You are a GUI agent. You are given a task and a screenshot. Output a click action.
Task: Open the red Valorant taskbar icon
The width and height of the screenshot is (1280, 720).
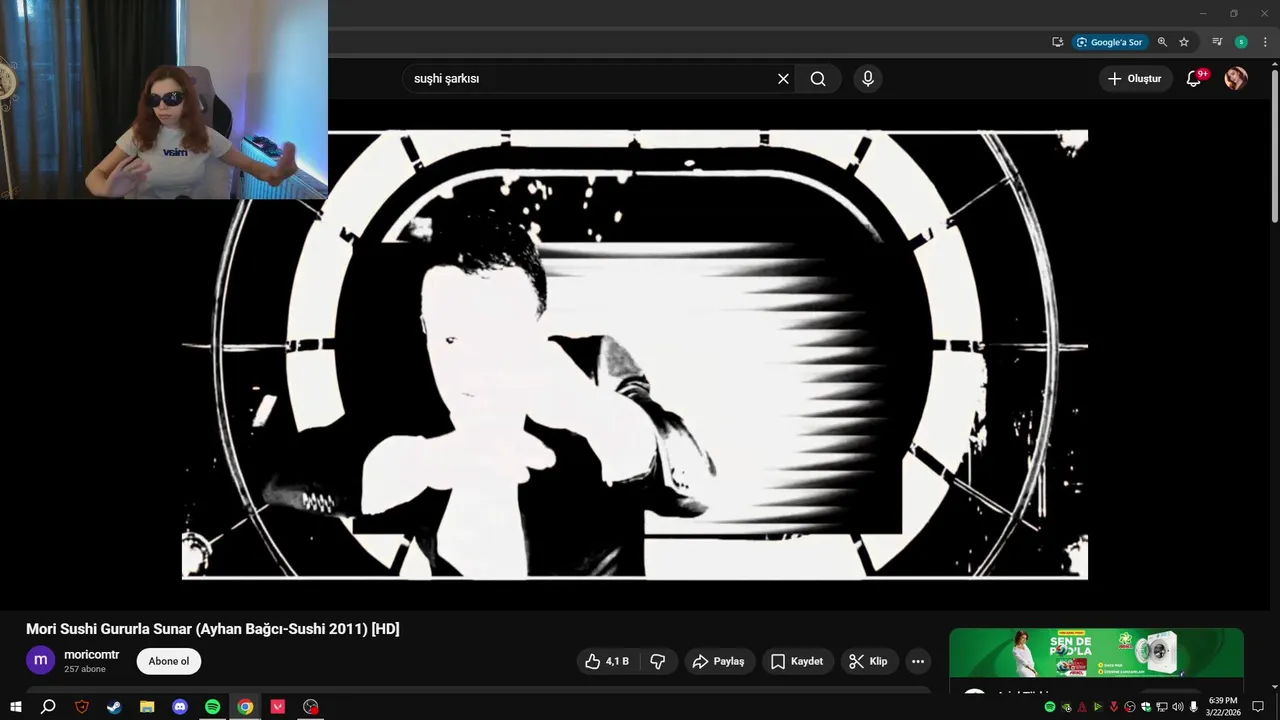click(278, 707)
